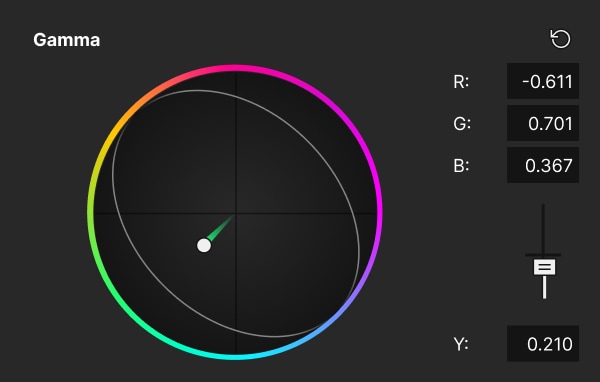The height and width of the screenshot is (382, 600).
Task: Click the Y luminance slider handle
Action: click(544, 267)
